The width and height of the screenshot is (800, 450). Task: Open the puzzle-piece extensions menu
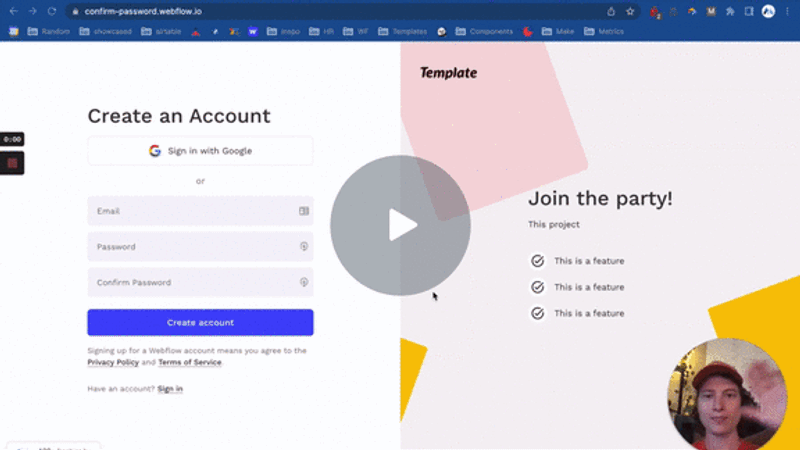coord(730,11)
